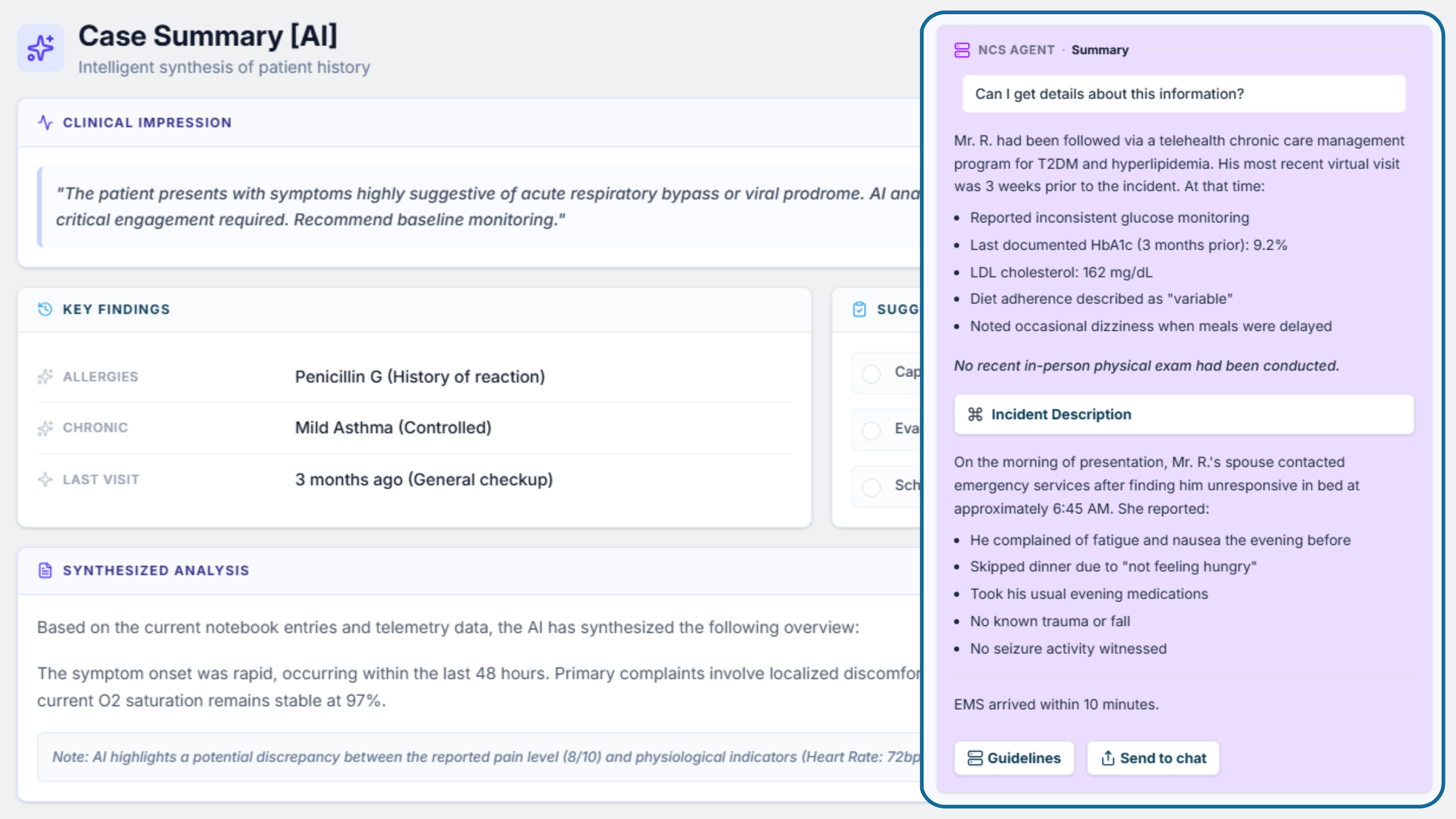Click the pulse icon next to Clinical Impression

pyautogui.click(x=45, y=122)
